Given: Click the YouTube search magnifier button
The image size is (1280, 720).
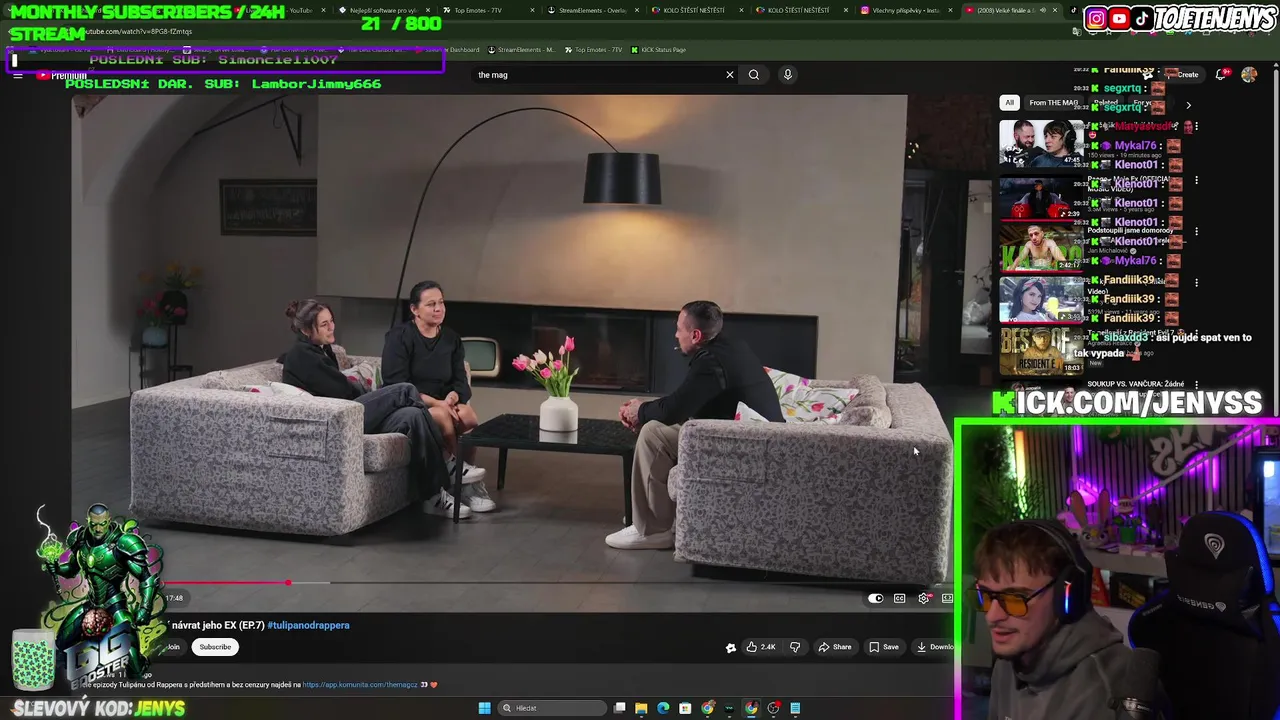Looking at the screenshot, I should click(x=754, y=74).
